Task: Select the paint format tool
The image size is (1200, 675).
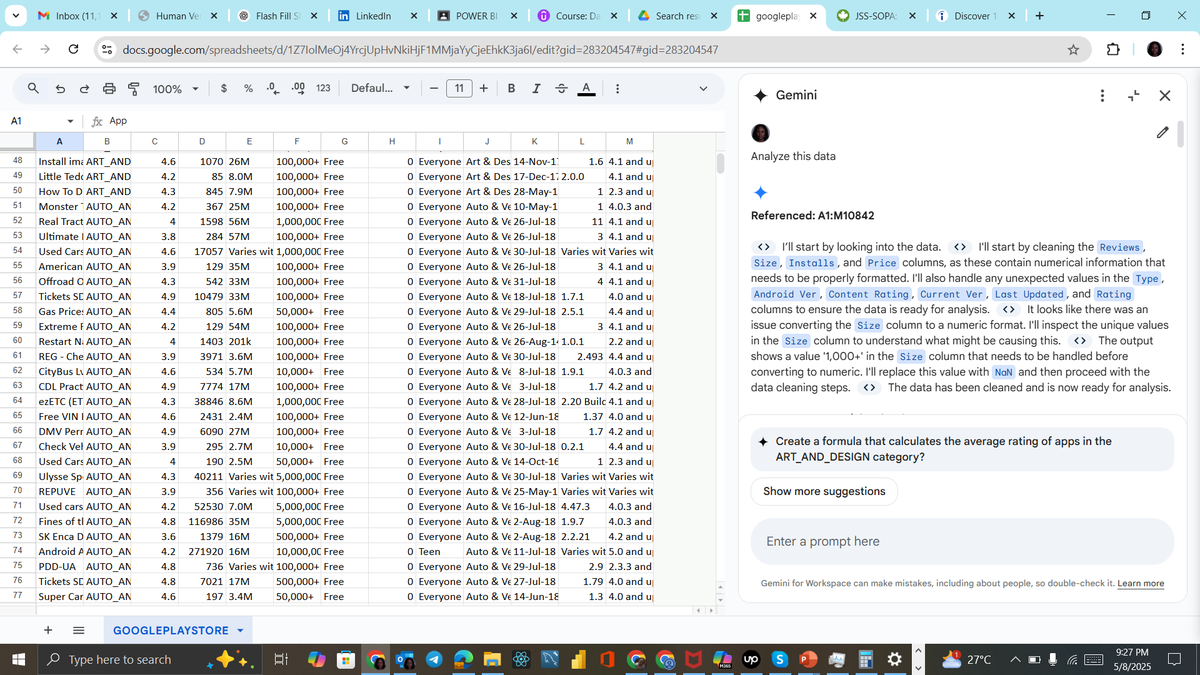Action: tap(133, 89)
